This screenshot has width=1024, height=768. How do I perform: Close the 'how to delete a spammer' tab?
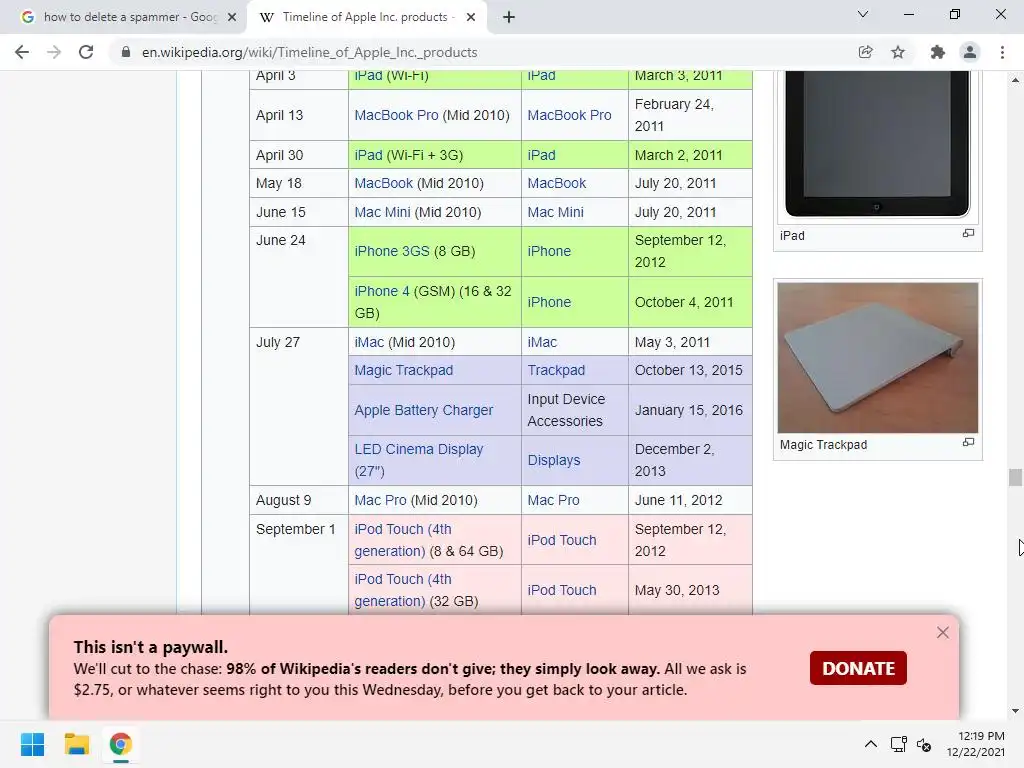coord(232,17)
